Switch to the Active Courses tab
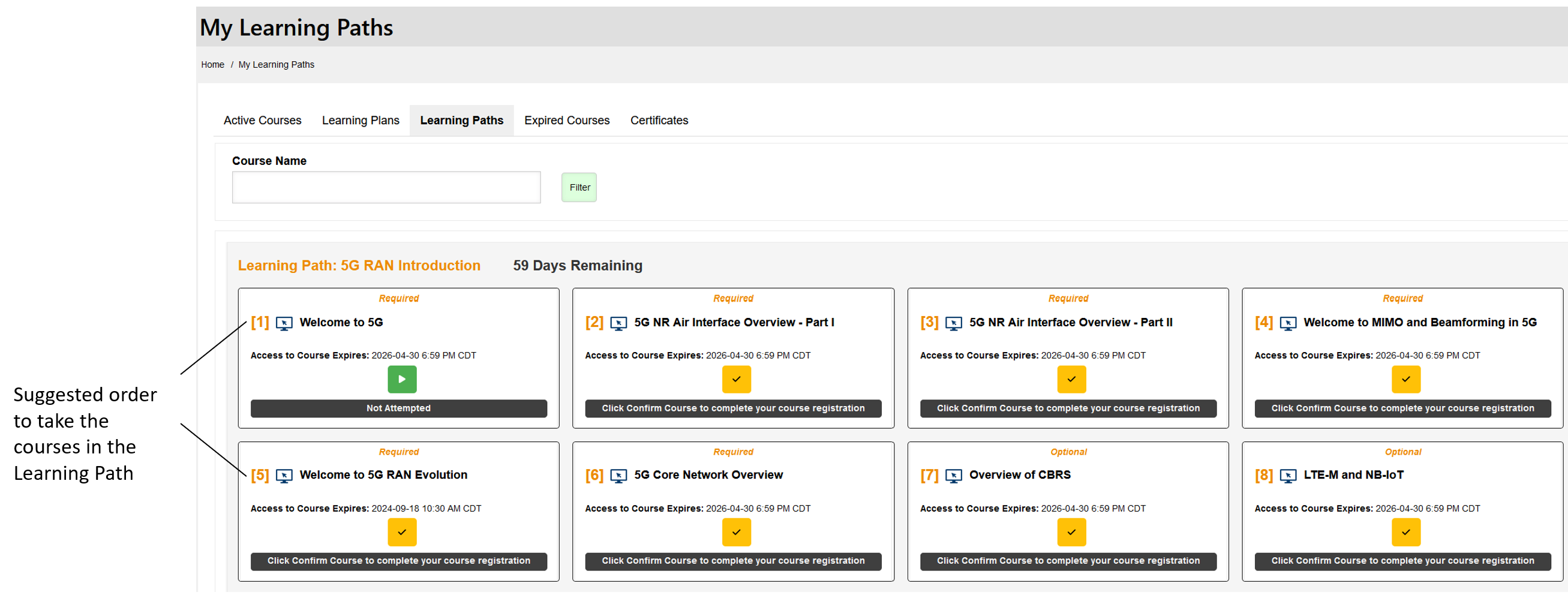This screenshot has height=601, width=1568. (x=262, y=121)
